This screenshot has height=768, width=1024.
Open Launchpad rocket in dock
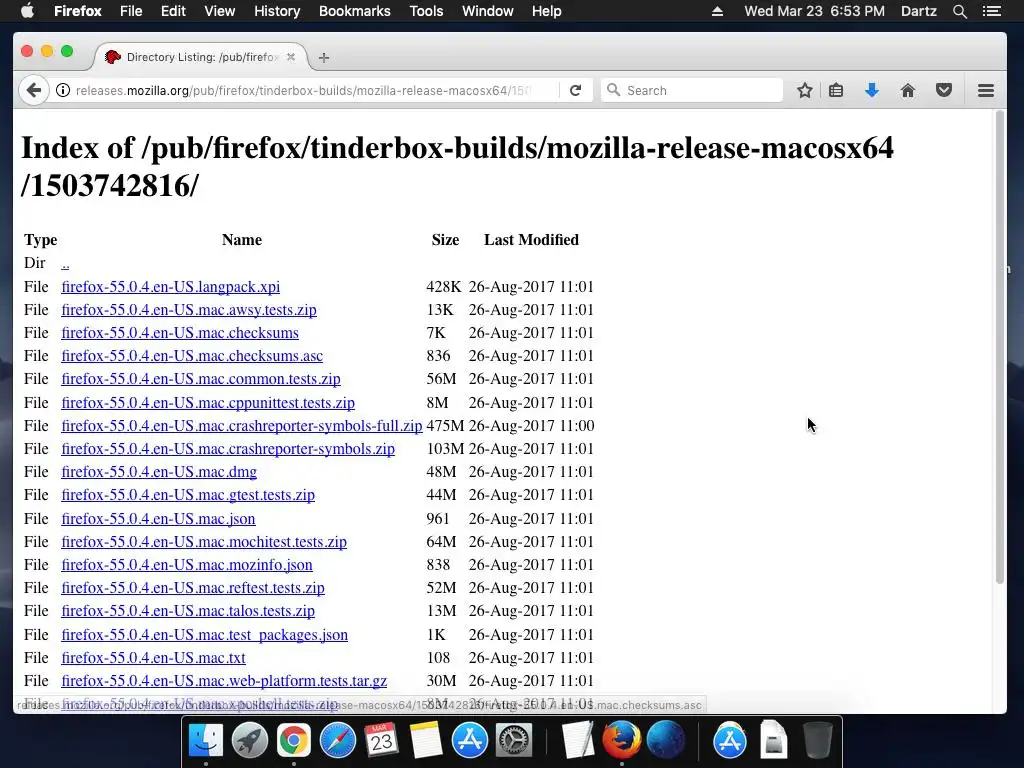click(x=249, y=740)
